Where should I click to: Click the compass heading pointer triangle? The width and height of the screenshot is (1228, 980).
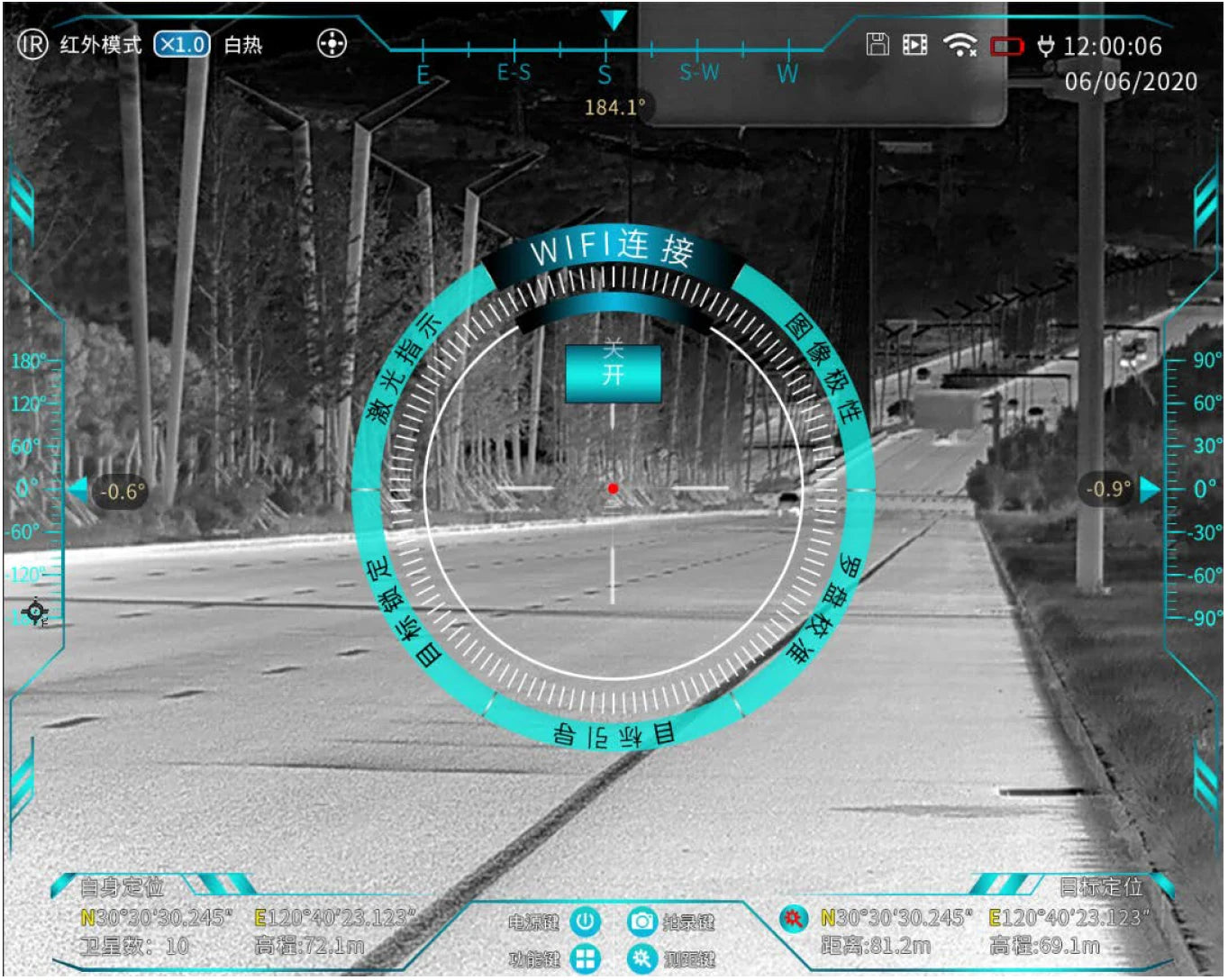click(x=614, y=20)
